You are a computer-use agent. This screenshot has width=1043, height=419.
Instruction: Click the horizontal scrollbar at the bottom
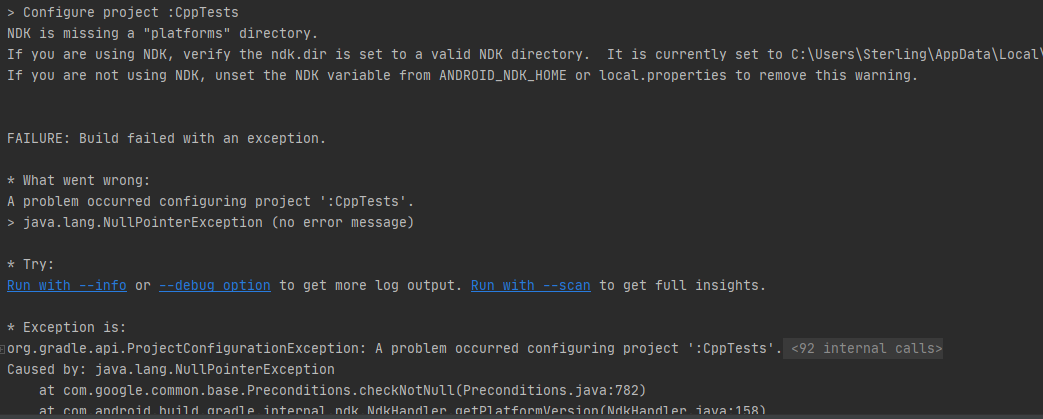(522, 416)
